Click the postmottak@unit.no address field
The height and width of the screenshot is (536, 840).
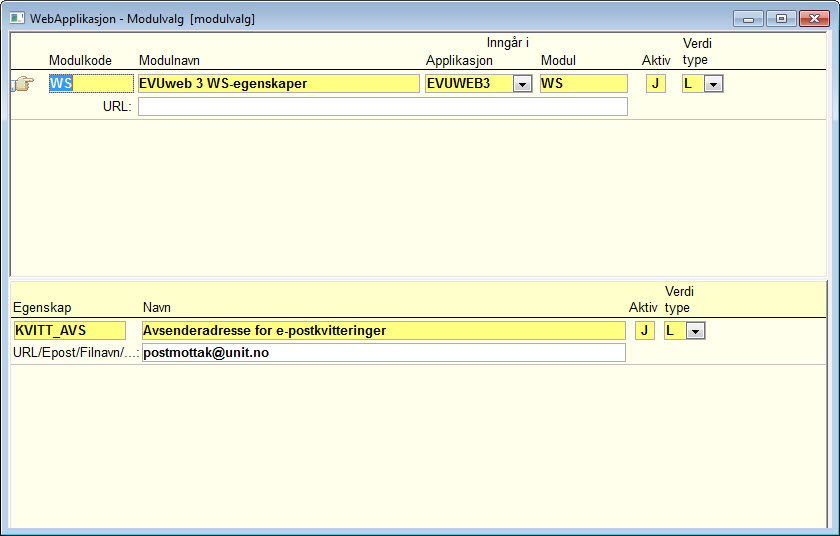point(384,352)
